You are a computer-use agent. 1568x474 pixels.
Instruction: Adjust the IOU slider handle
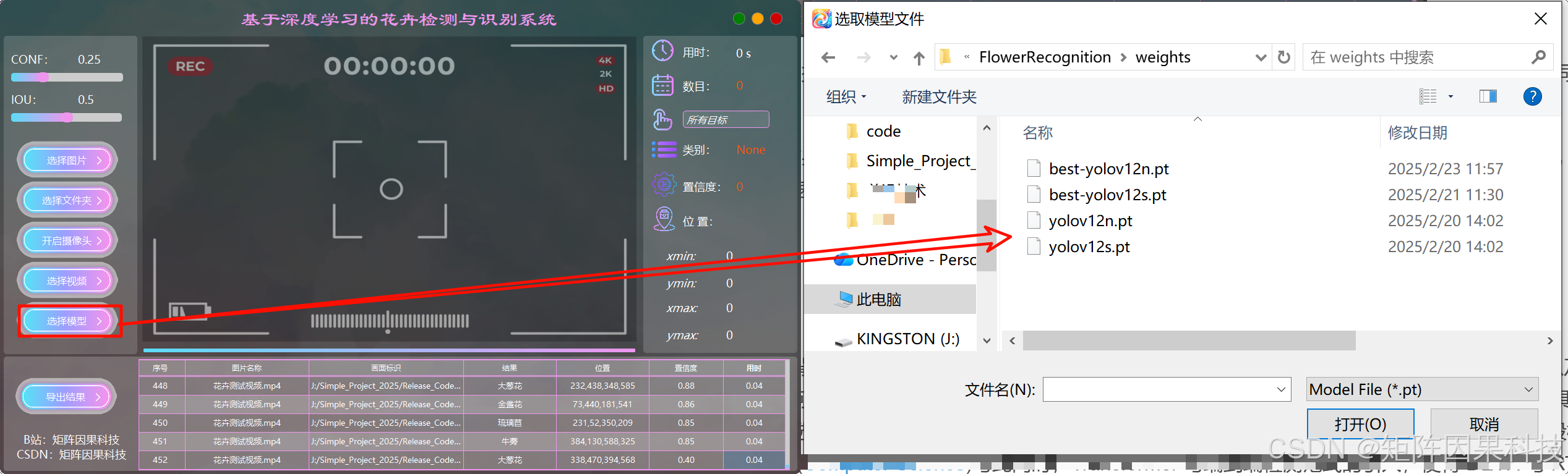pyautogui.click(x=67, y=117)
